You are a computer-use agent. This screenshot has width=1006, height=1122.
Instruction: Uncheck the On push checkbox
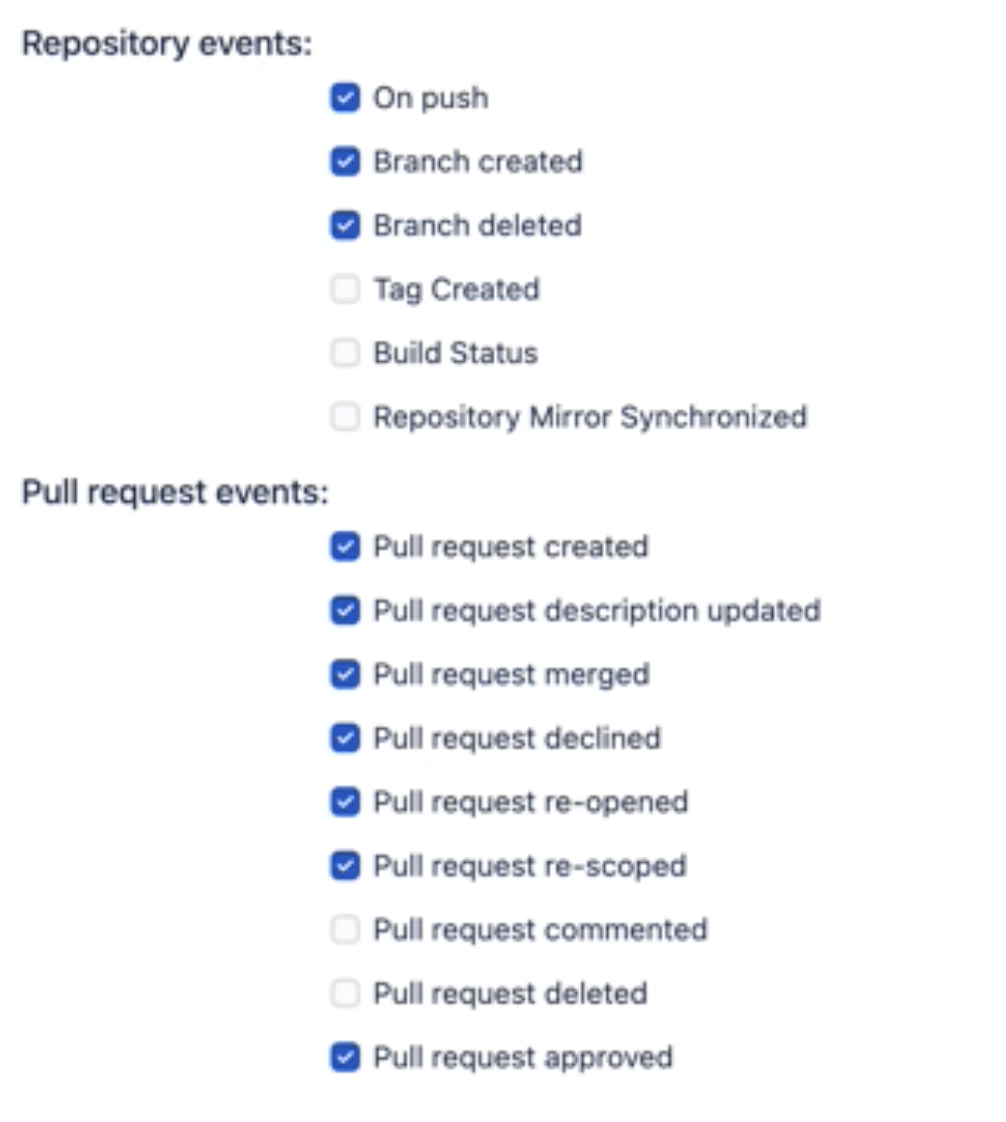(344, 97)
